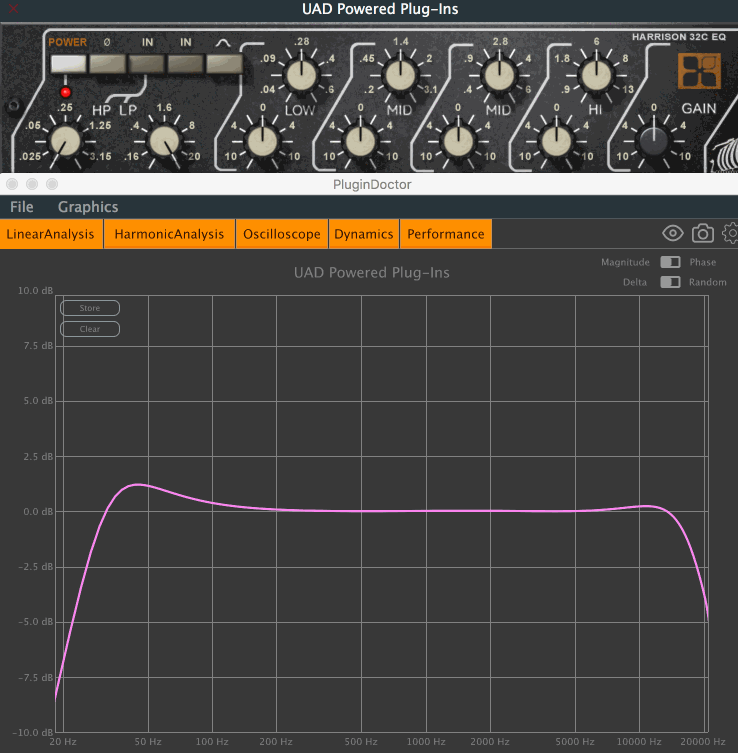Click the HI band gain knob

coord(557,142)
